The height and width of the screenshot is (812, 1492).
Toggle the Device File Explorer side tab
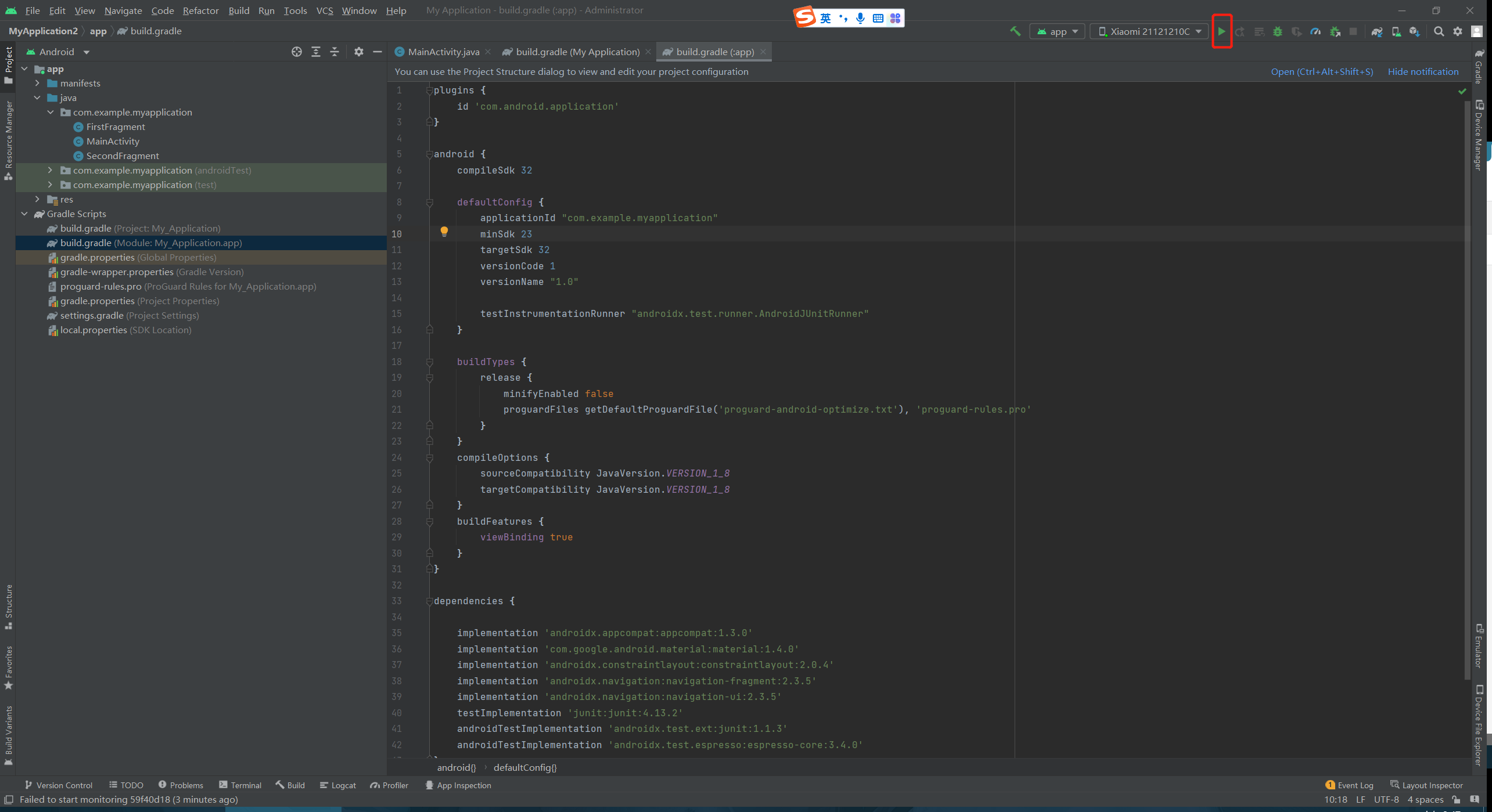pyautogui.click(x=1479, y=726)
